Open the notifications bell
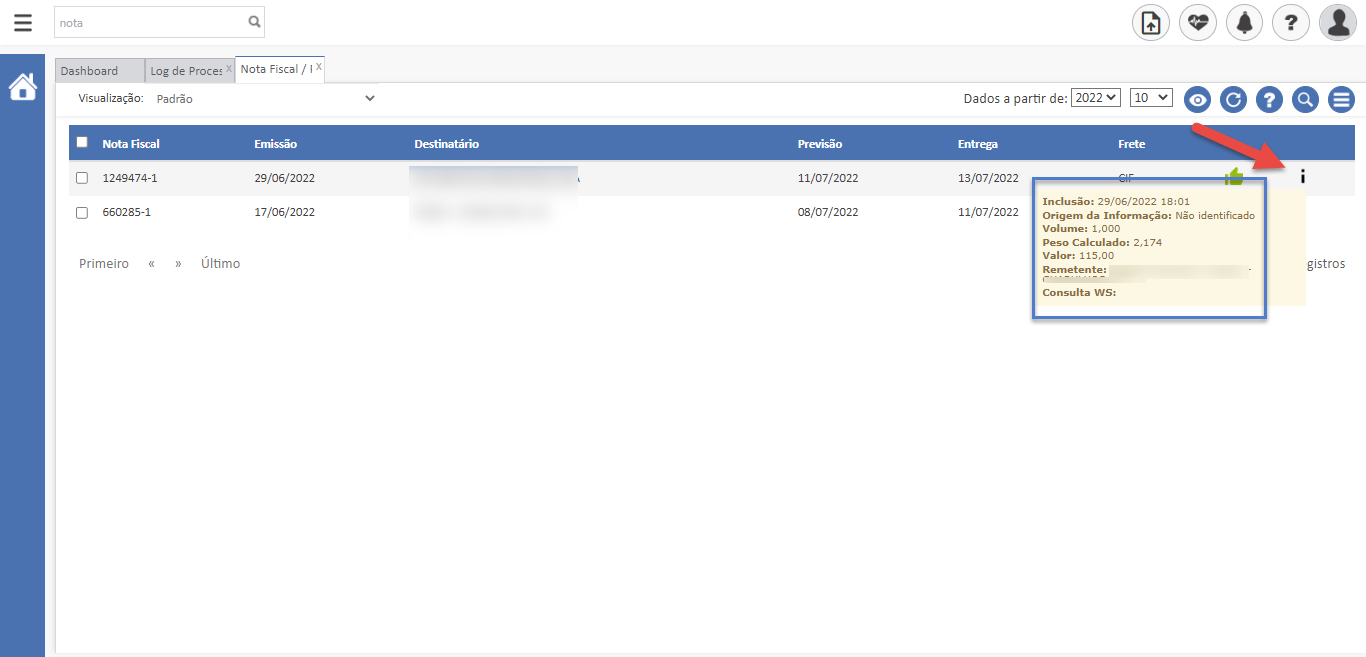 [1244, 22]
